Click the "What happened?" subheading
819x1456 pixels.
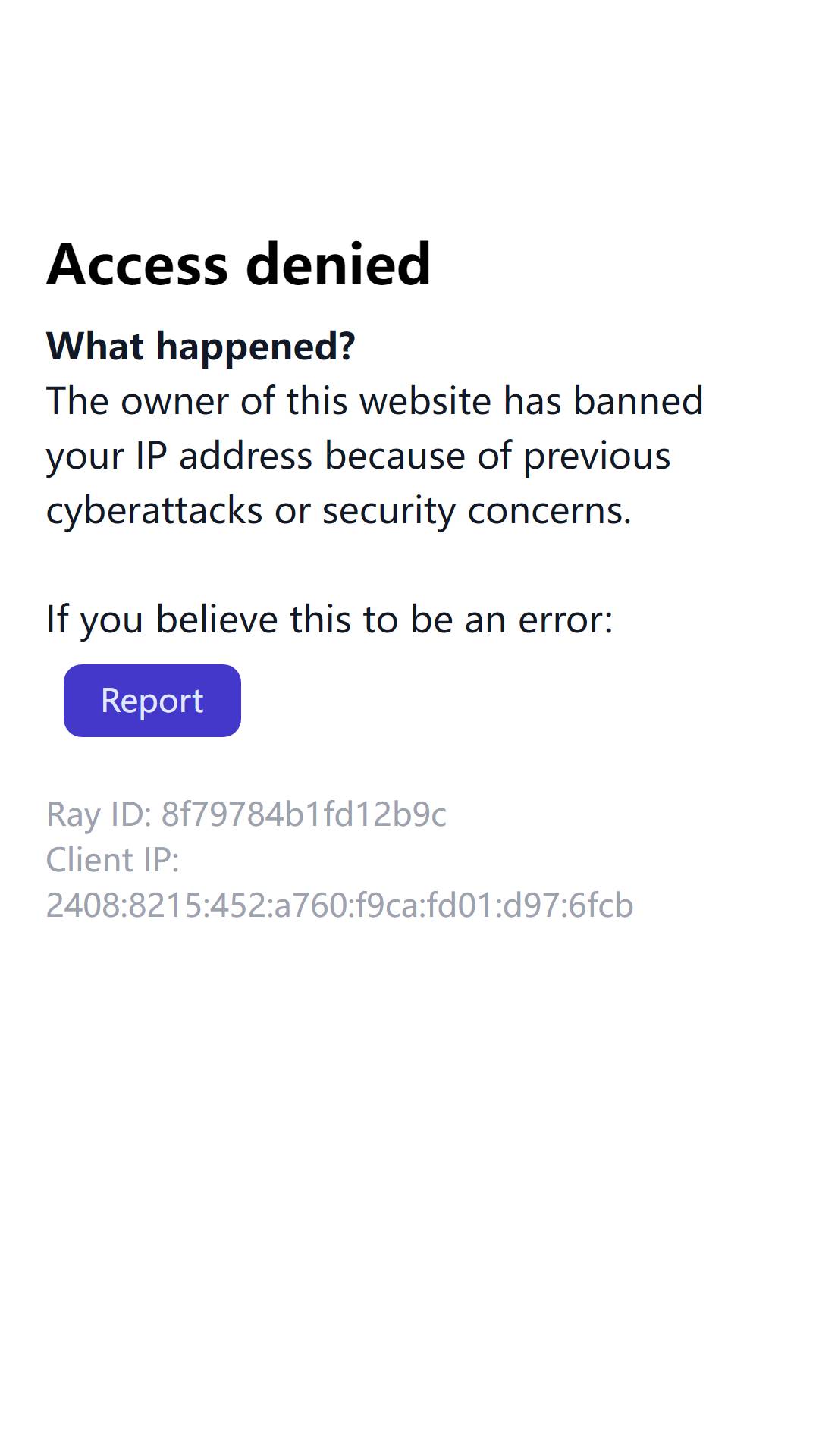tap(201, 347)
